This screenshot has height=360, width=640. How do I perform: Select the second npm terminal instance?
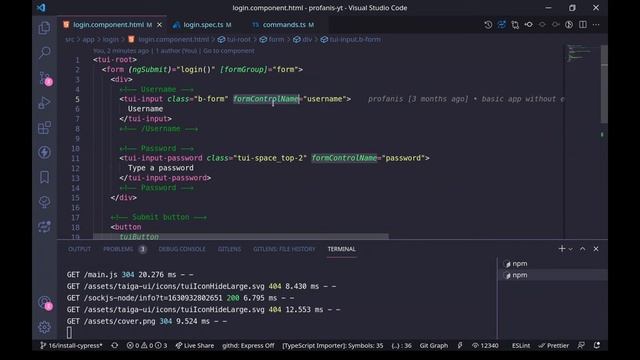click(x=553, y=275)
